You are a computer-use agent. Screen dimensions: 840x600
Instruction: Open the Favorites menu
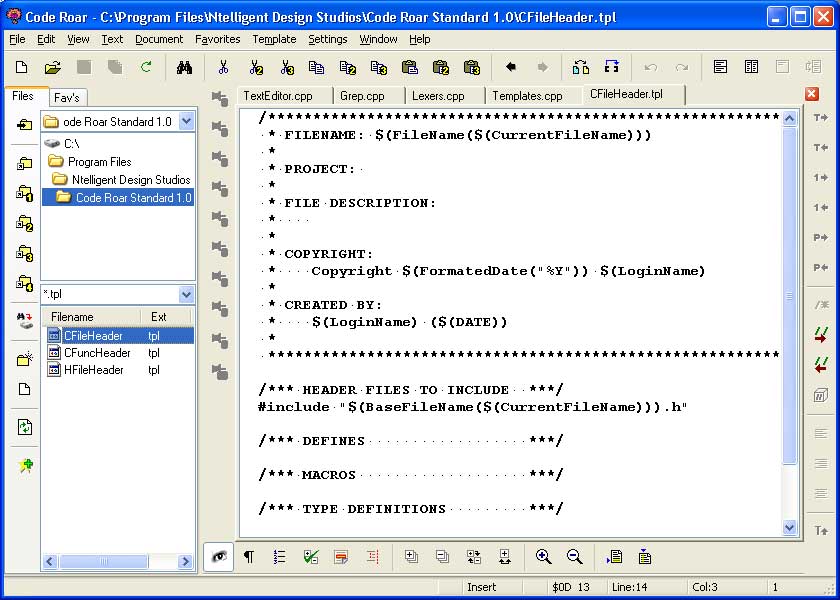[x=218, y=39]
